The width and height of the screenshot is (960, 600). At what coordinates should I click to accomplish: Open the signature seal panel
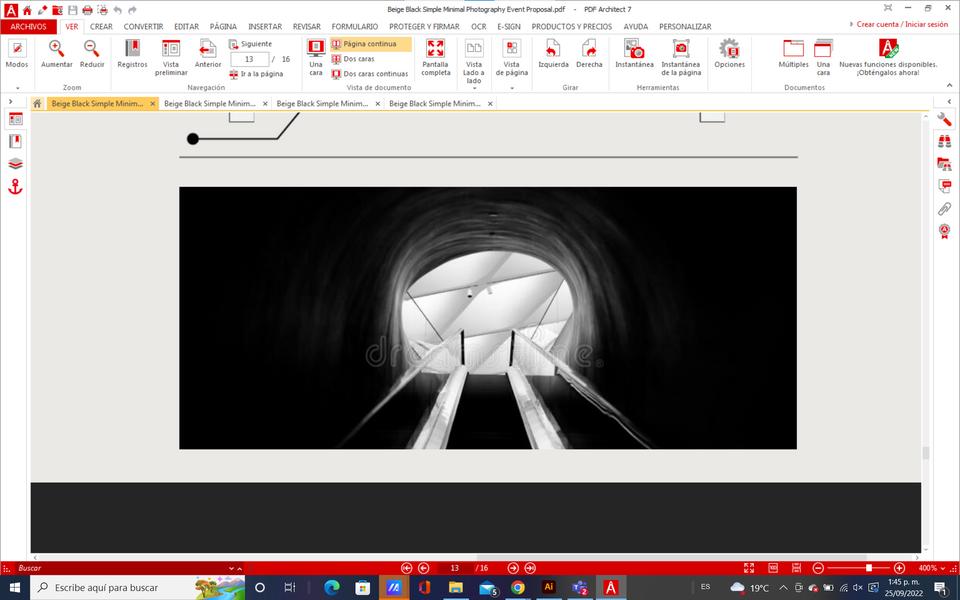(944, 231)
